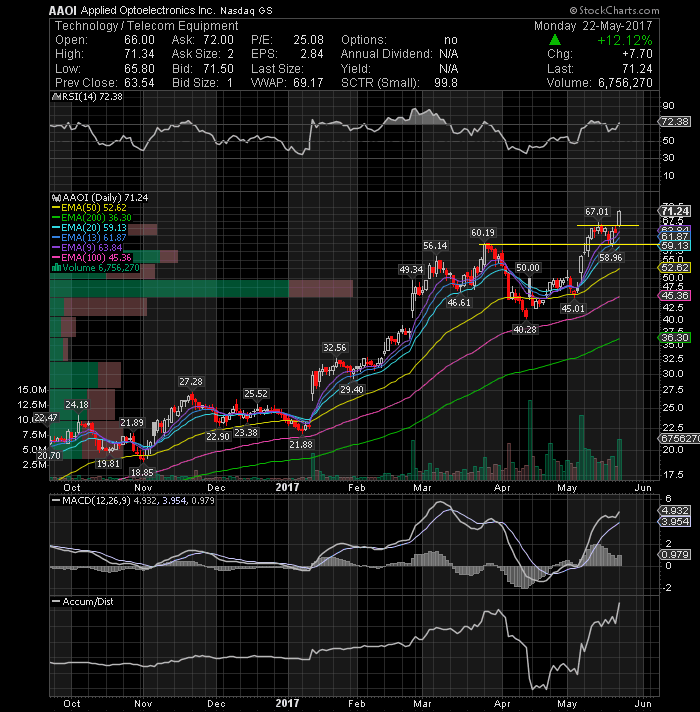Click the MACD(12,26,9) indicator label
Screen dimensions: 700x712
click(x=96, y=501)
